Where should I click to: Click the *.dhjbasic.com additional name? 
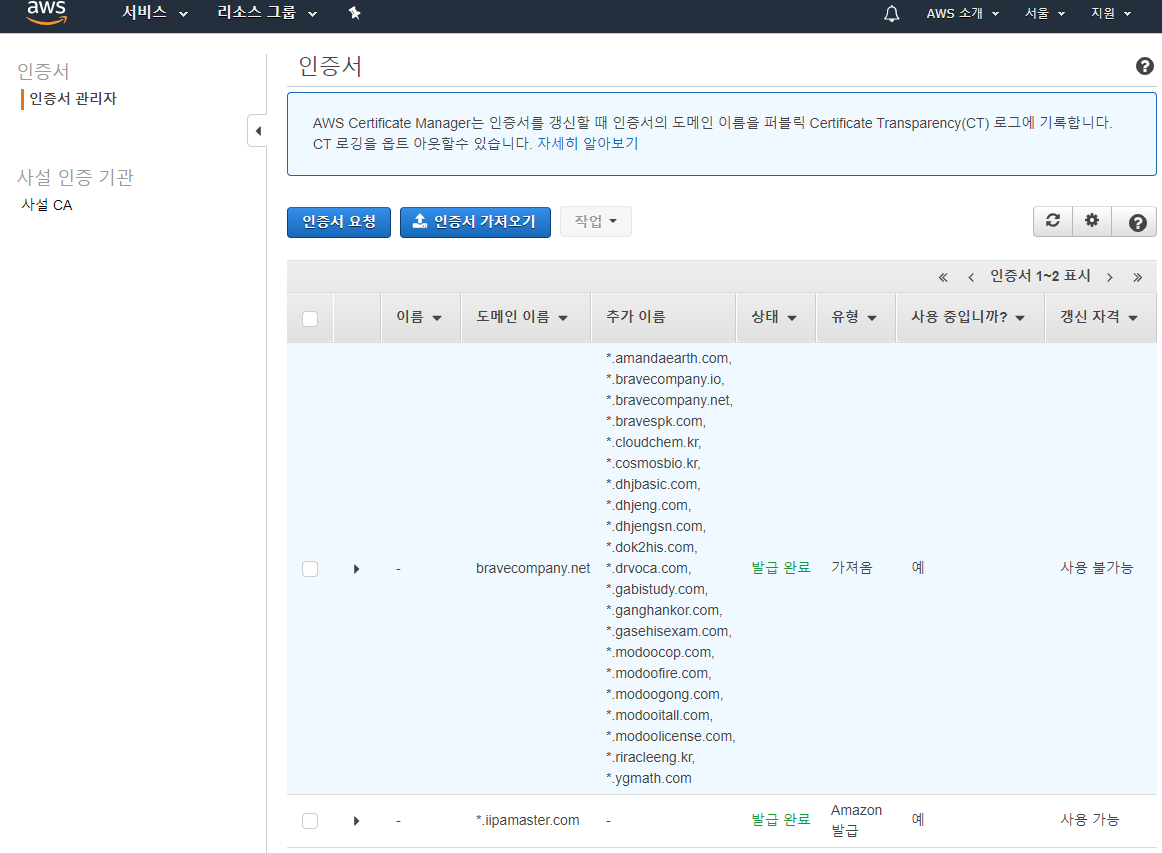[653, 485]
